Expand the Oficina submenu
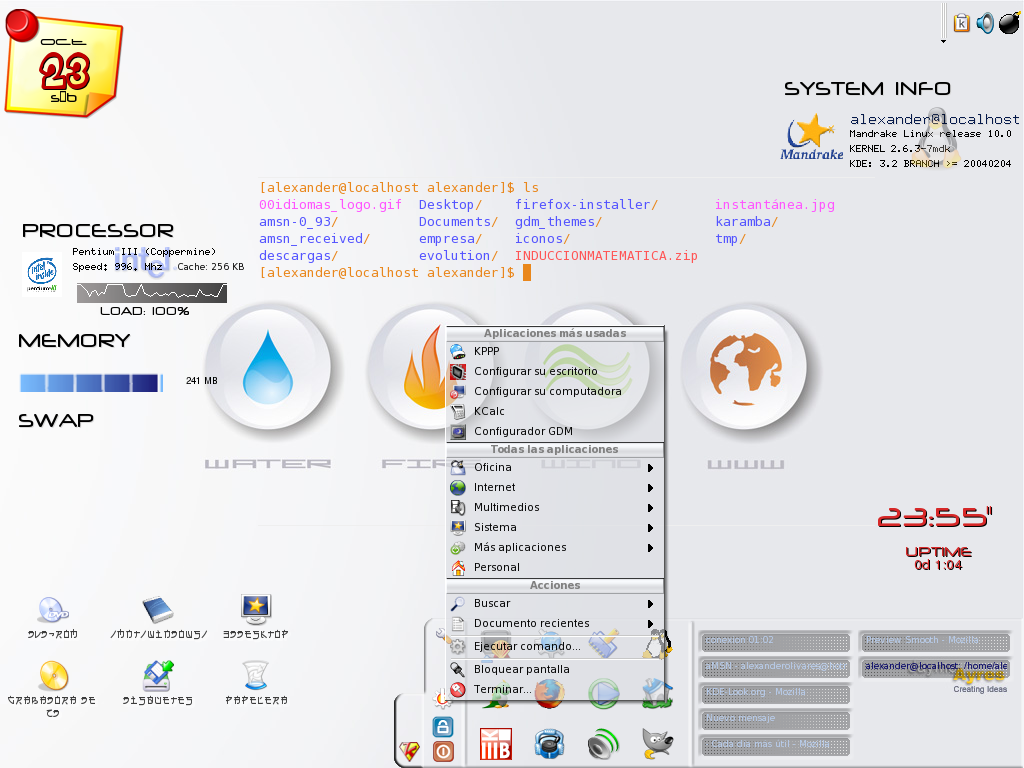The height and width of the screenshot is (768, 1024). coord(555,468)
